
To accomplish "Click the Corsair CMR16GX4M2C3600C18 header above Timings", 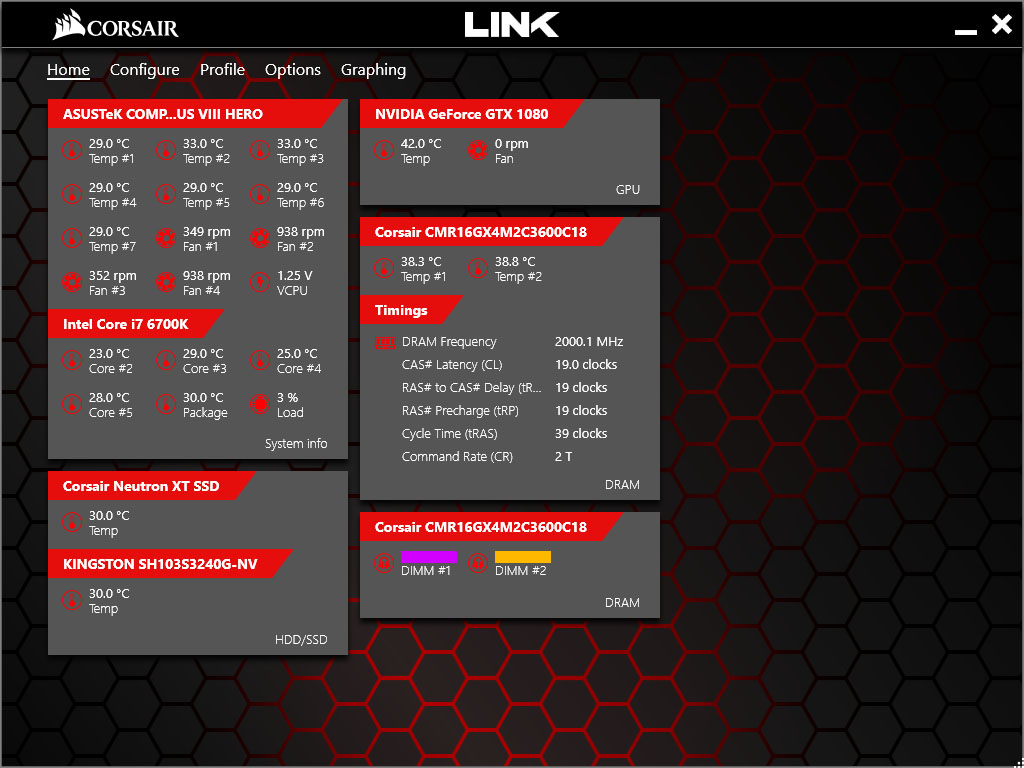I will point(491,232).
